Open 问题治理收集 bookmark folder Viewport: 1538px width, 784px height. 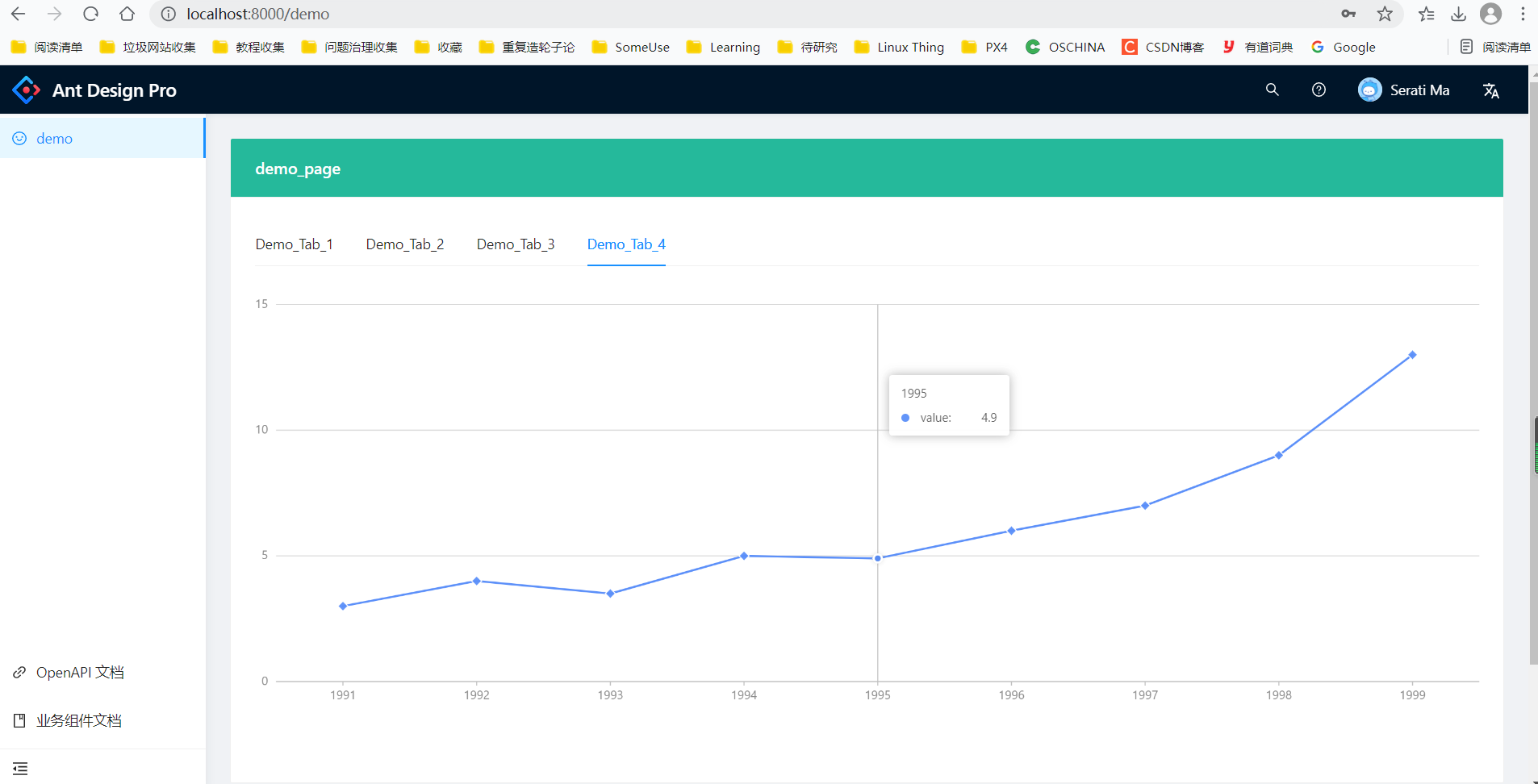pos(349,47)
